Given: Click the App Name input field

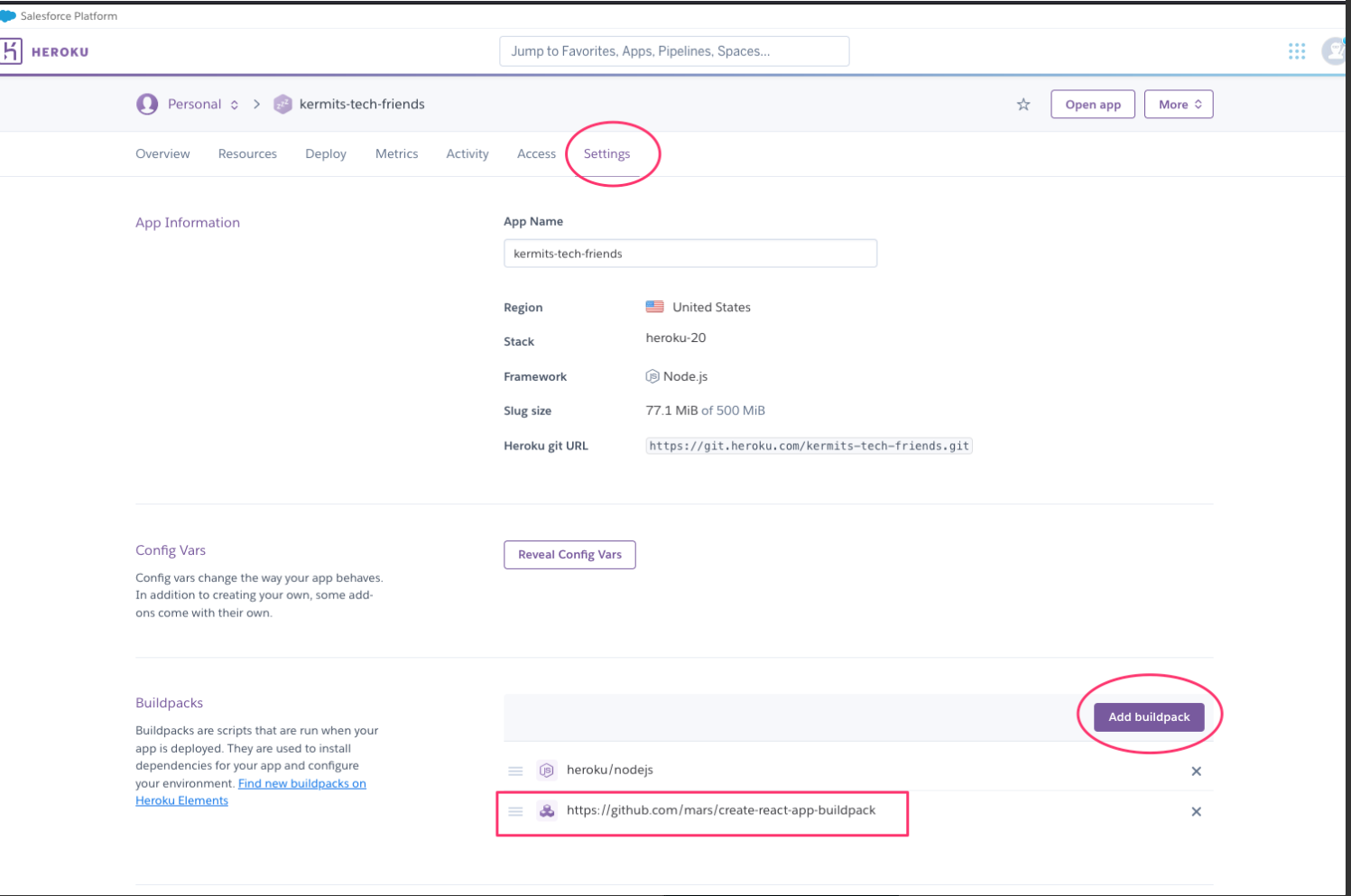Looking at the screenshot, I should 690,254.
